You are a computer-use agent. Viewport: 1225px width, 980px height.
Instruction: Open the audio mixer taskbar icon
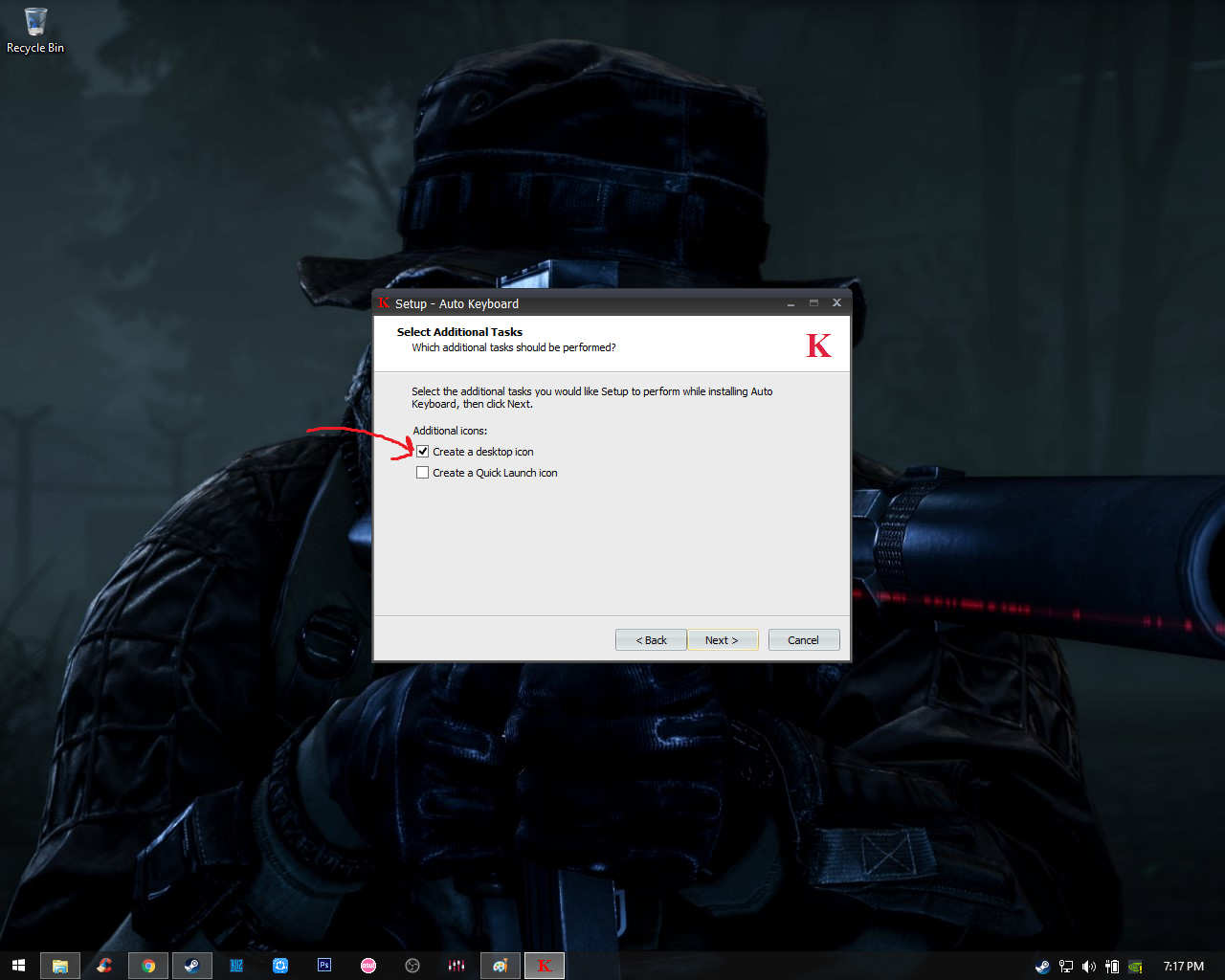(x=457, y=966)
